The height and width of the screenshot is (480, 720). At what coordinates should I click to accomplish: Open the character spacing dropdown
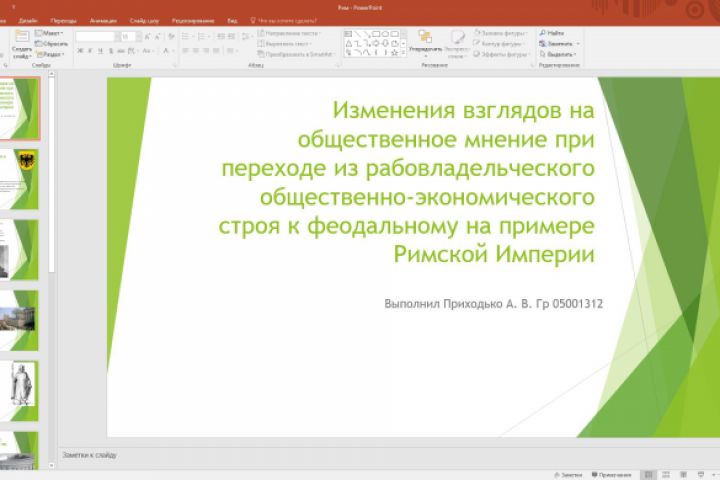coord(133,51)
